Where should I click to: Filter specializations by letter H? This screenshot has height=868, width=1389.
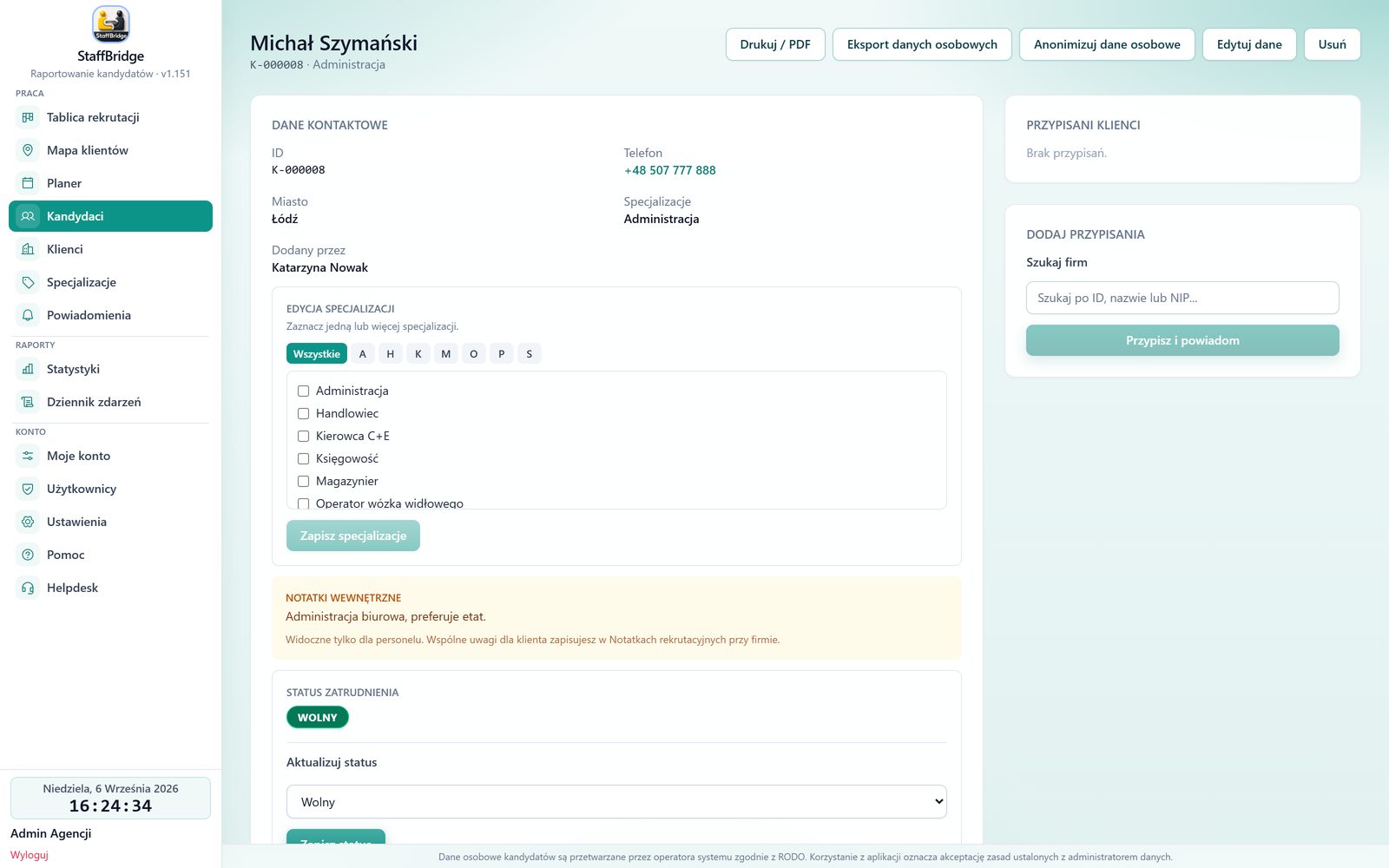(391, 353)
